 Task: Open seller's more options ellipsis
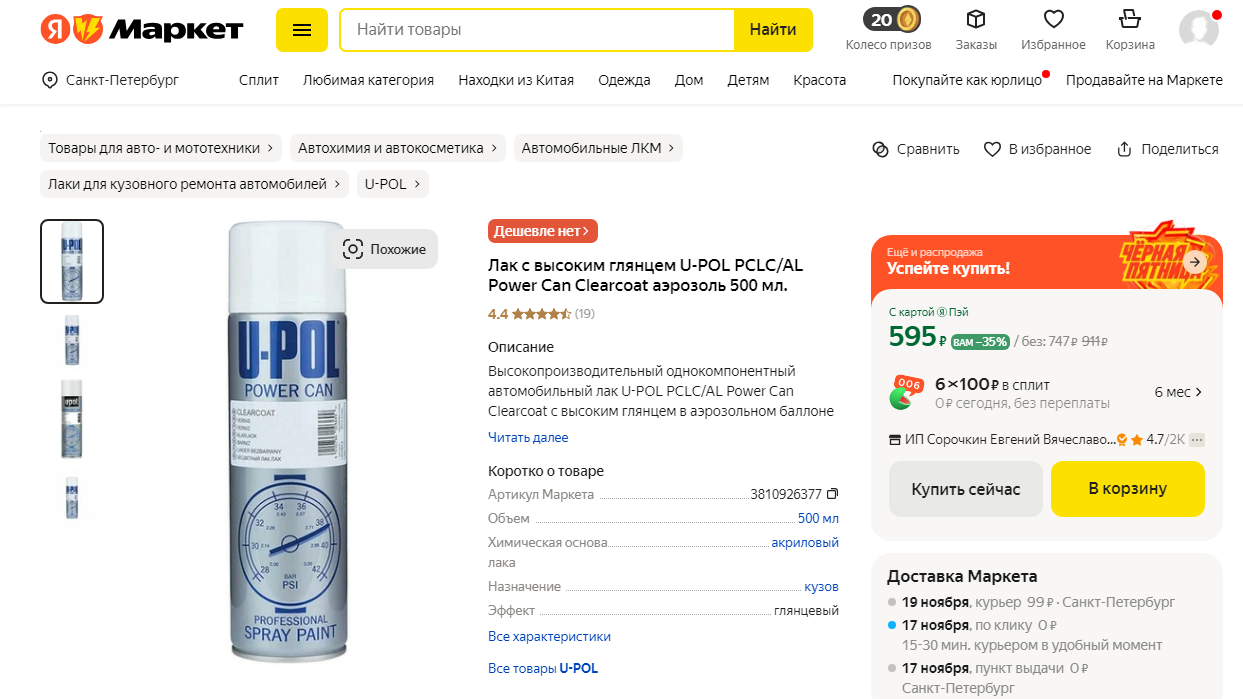1197,440
